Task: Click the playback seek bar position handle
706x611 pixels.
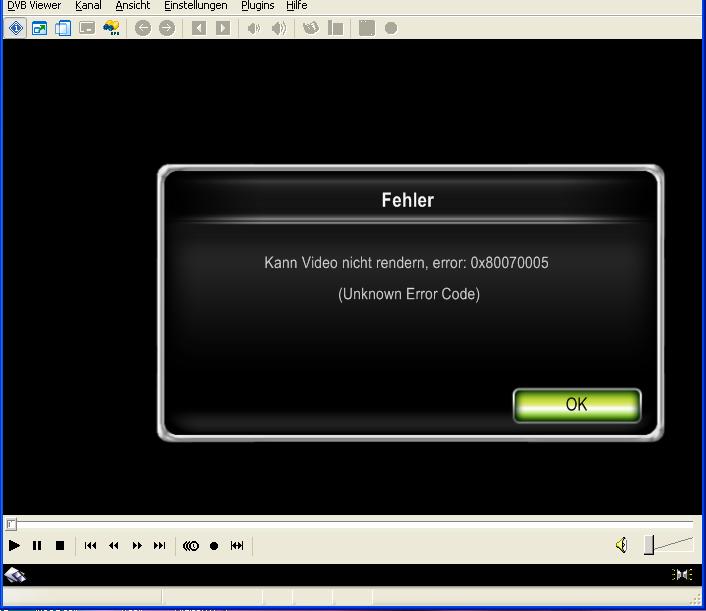Action: 11,524
